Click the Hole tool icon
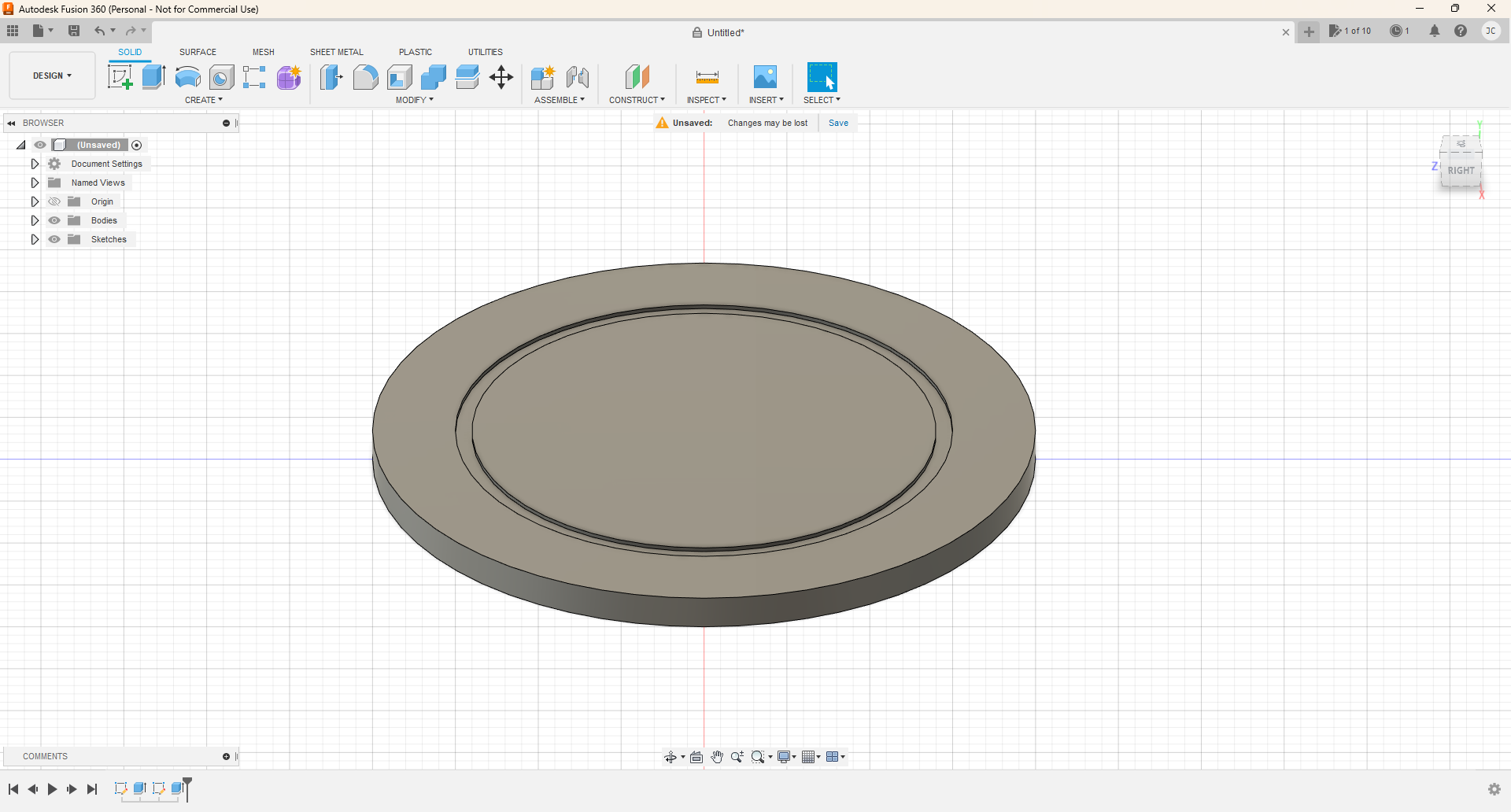Viewport: 1511px width, 812px height. coord(222,77)
